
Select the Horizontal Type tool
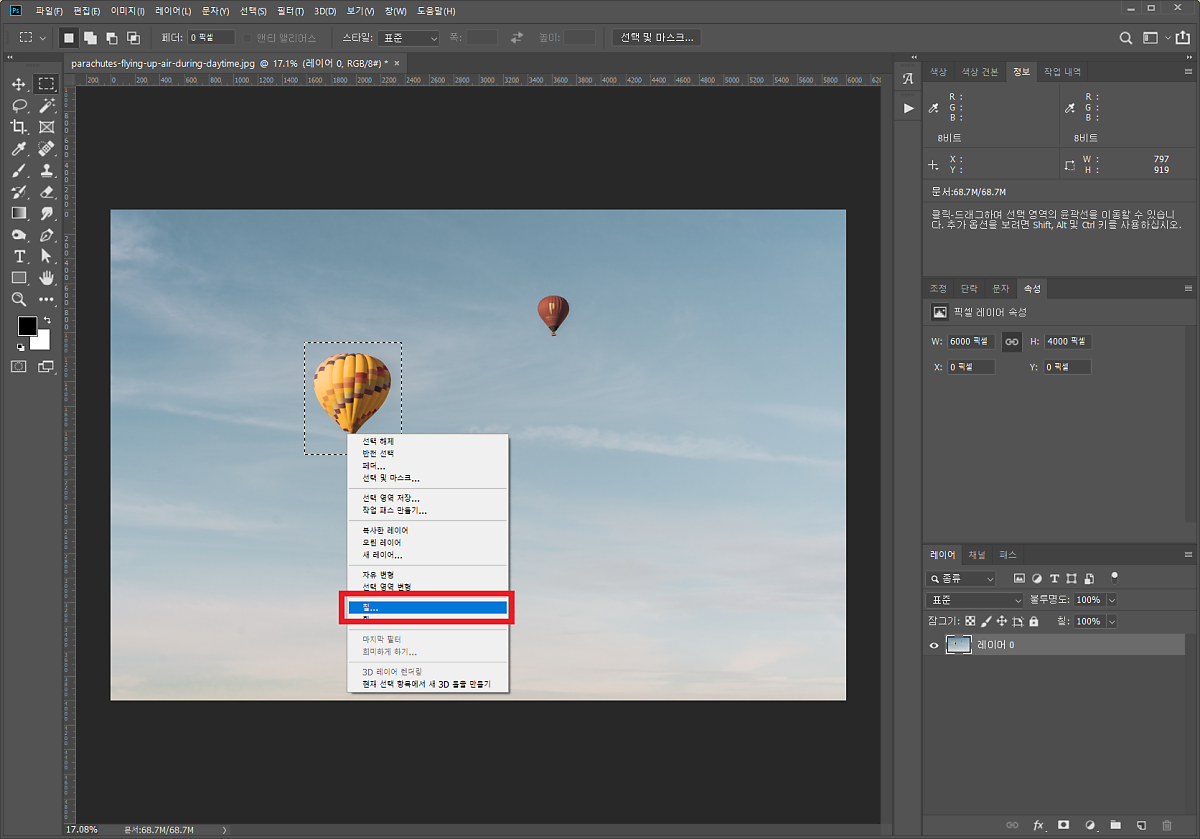click(x=19, y=256)
